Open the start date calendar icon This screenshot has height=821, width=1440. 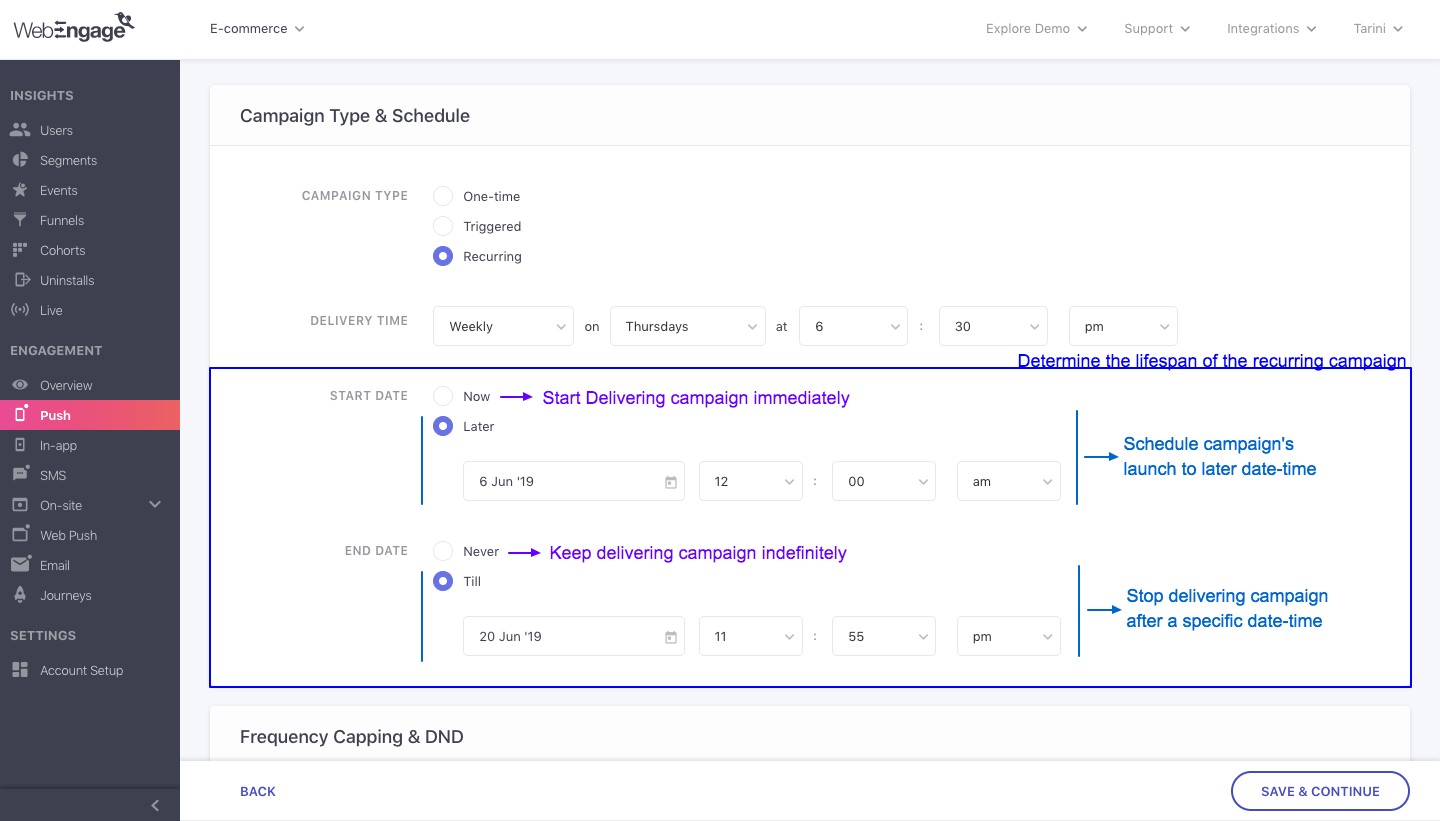pos(671,482)
